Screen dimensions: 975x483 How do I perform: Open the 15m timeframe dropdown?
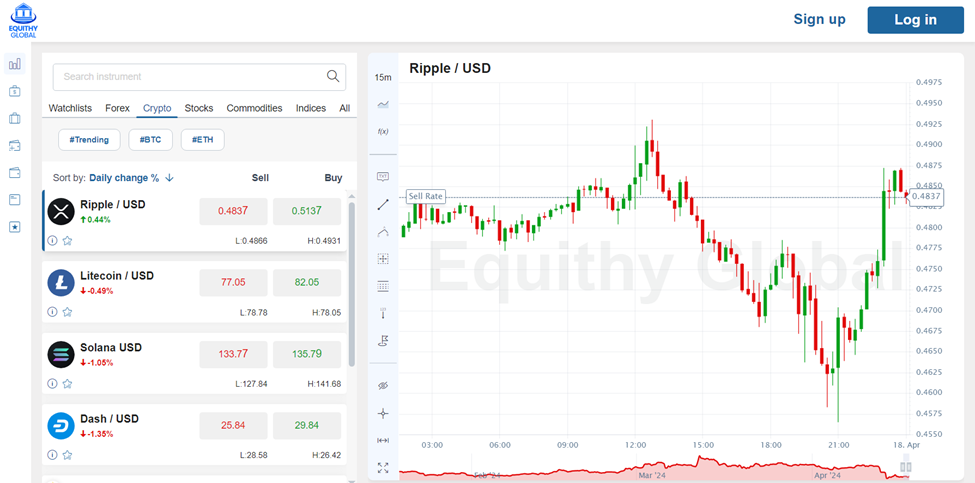[383, 77]
